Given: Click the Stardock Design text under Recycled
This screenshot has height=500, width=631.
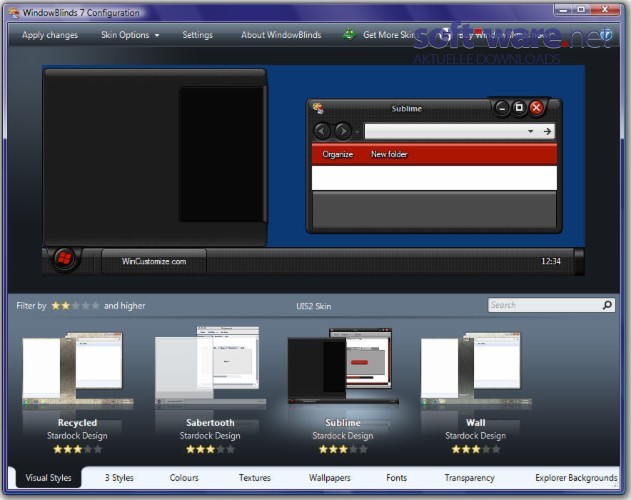Looking at the screenshot, I should click(x=77, y=436).
